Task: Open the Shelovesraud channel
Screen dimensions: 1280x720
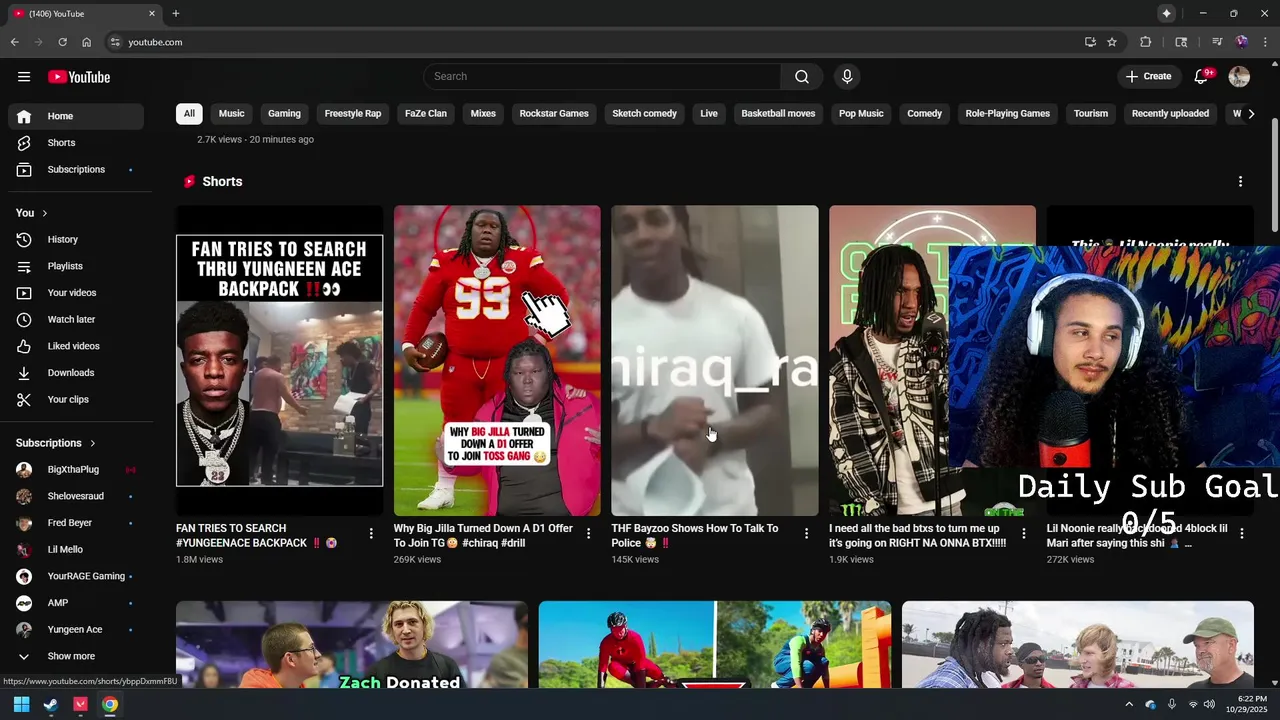Action: pos(76,497)
